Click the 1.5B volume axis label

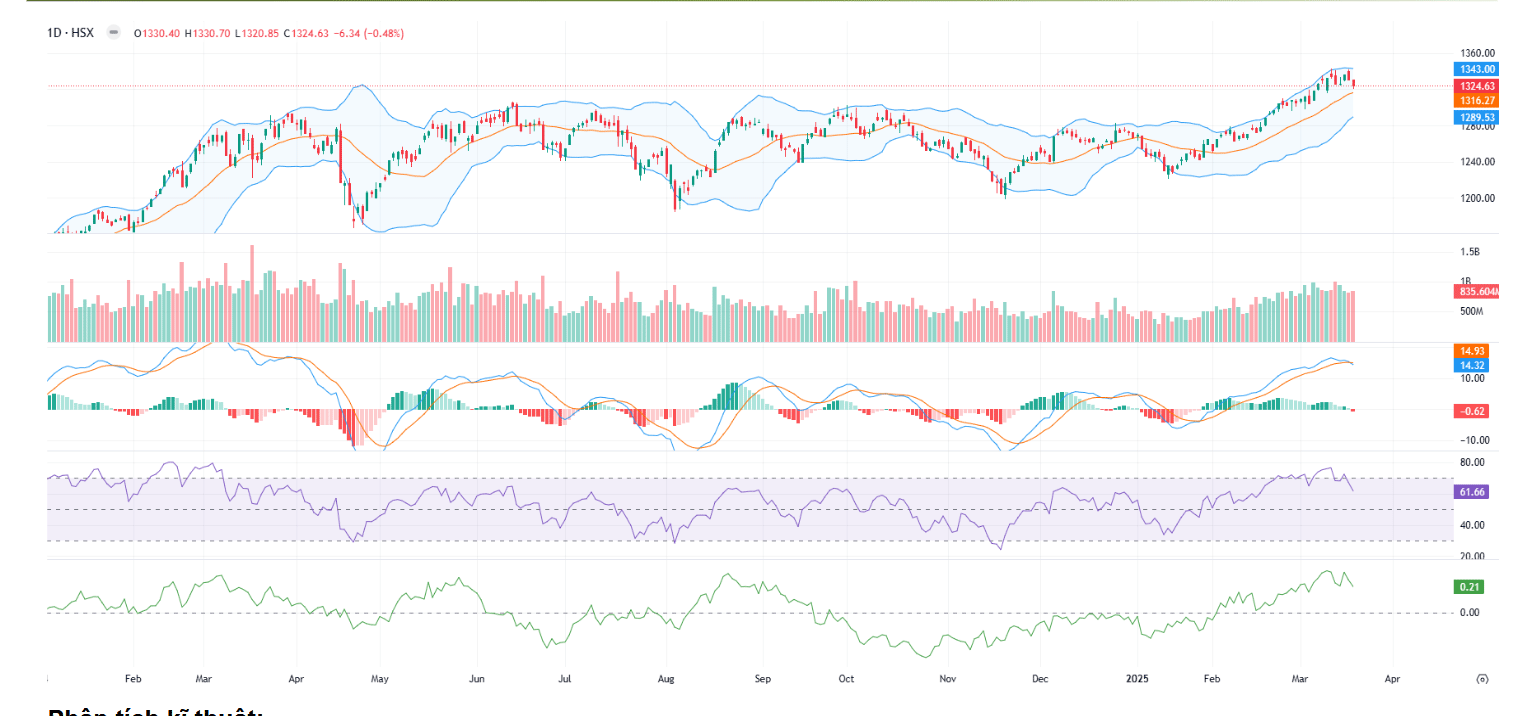click(x=1470, y=252)
